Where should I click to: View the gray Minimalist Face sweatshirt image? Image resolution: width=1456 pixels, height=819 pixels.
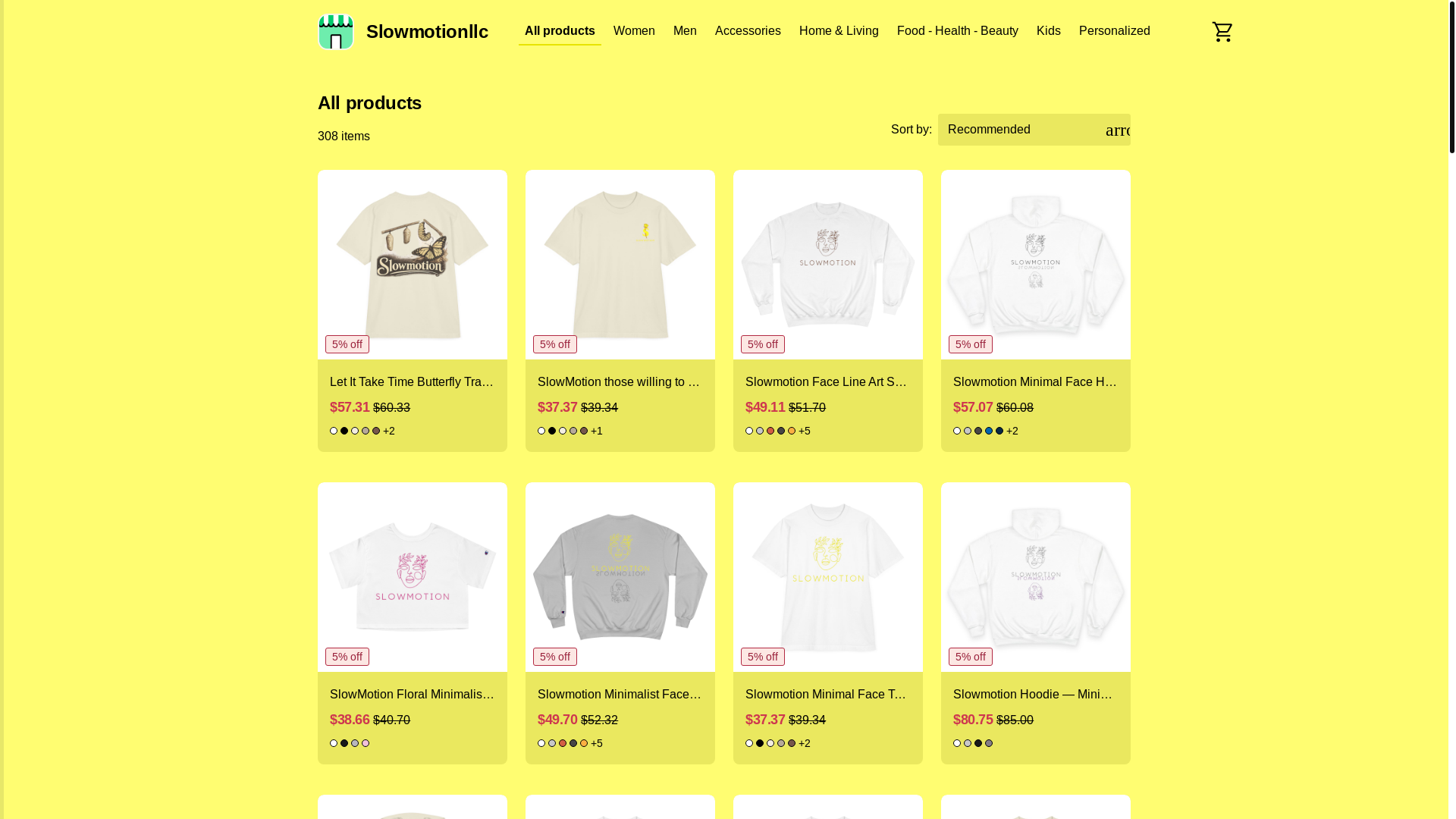[x=620, y=577]
